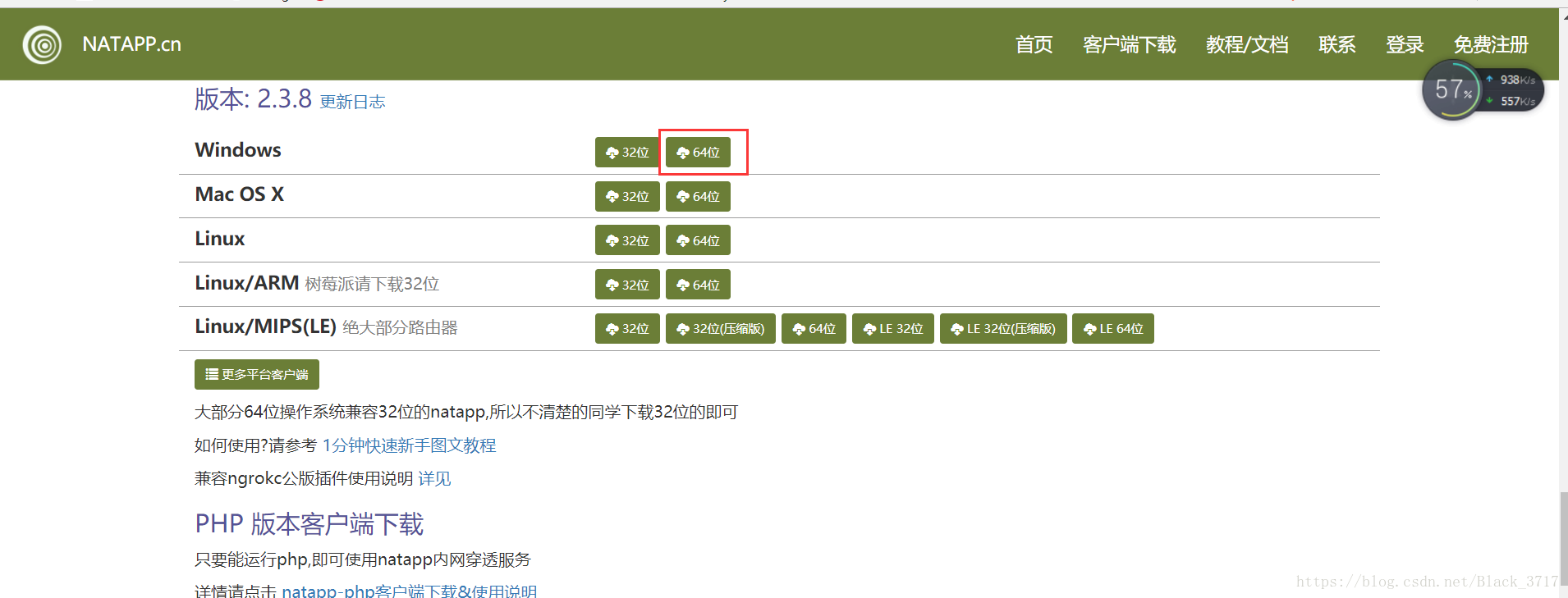The width and height of the screenshot is (1568, 598).
Task: Click the Linux/MIPS(LE) row label
Action: click(265, 326)
